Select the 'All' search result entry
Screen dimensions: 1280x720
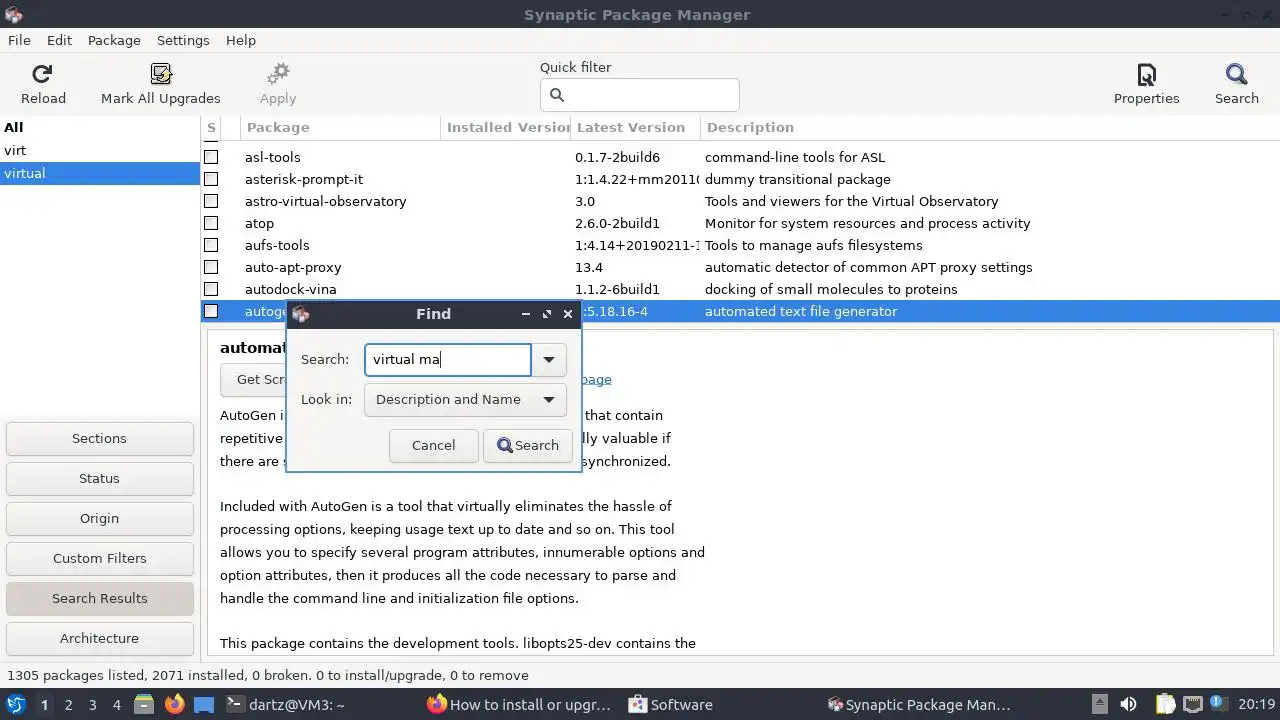point(100,127)
